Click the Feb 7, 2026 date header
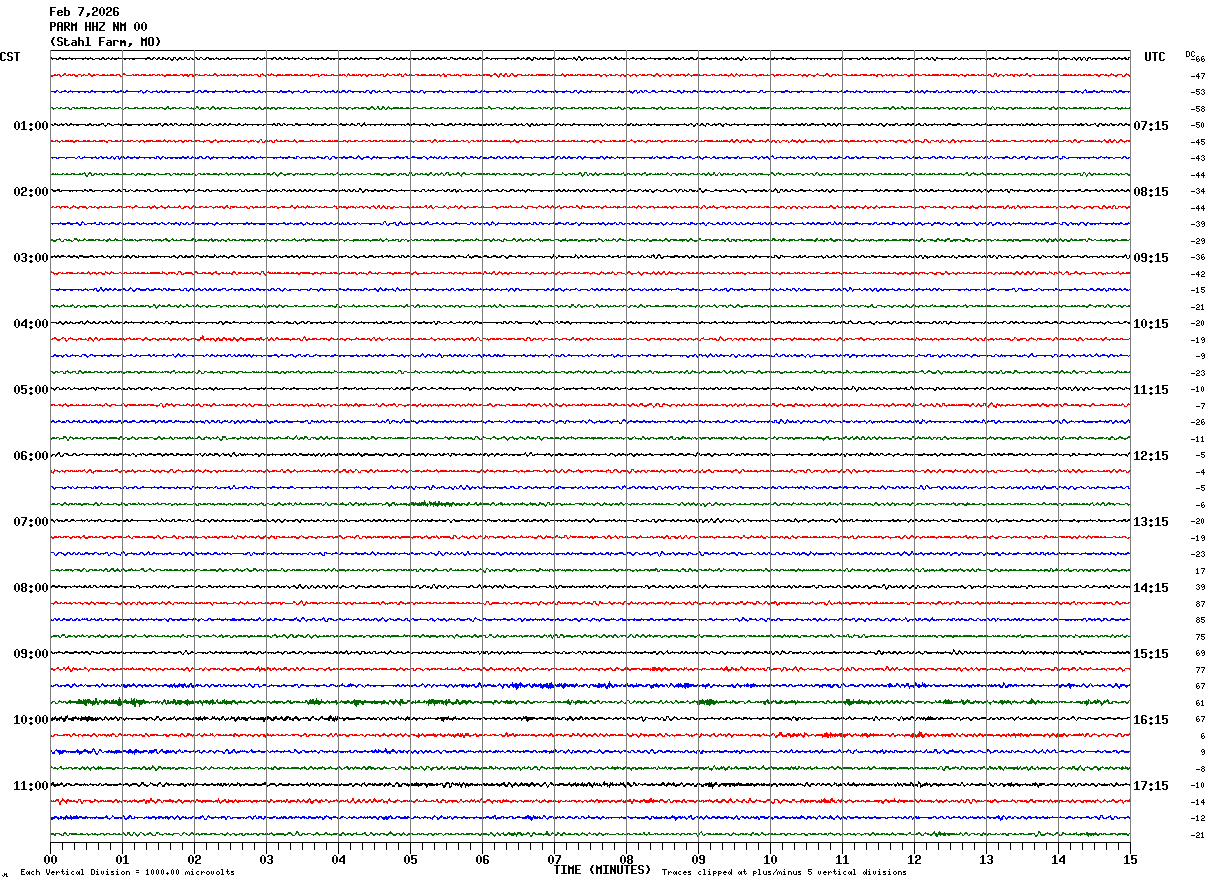 click(84, 12)
